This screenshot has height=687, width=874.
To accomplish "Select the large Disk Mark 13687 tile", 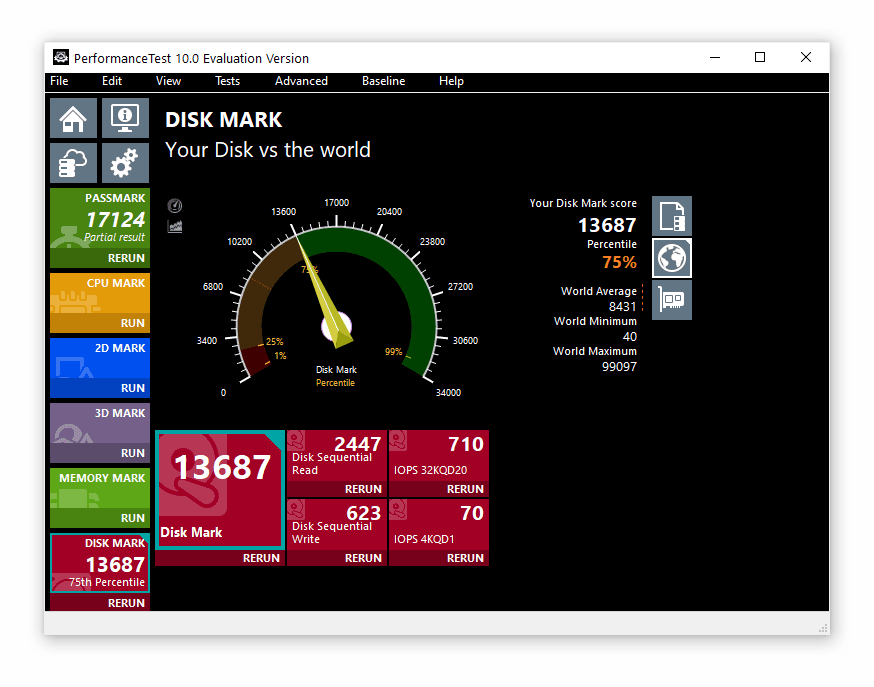I will click(x=220, y=490).
